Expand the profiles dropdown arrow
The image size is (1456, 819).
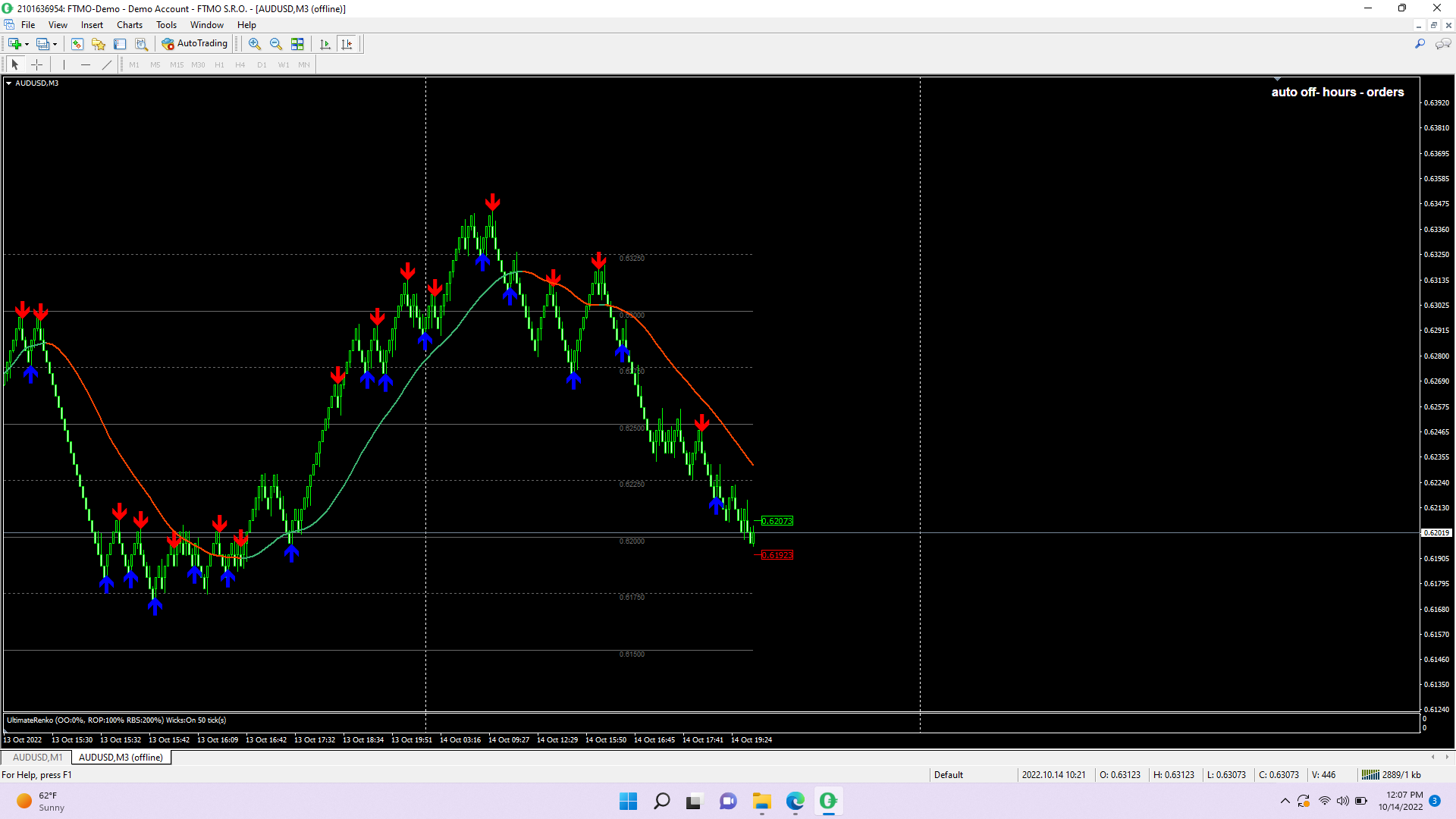tap(55, 44)
